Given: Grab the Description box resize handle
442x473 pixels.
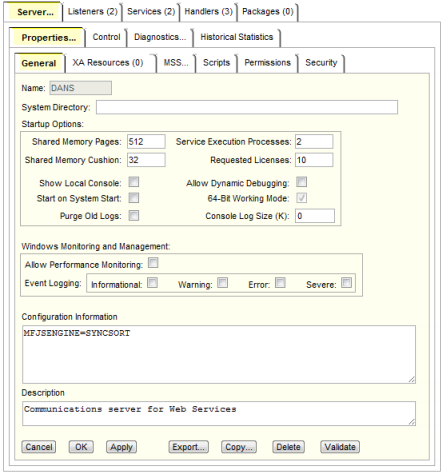Looking at the screenshot, I should pos(412,422).
